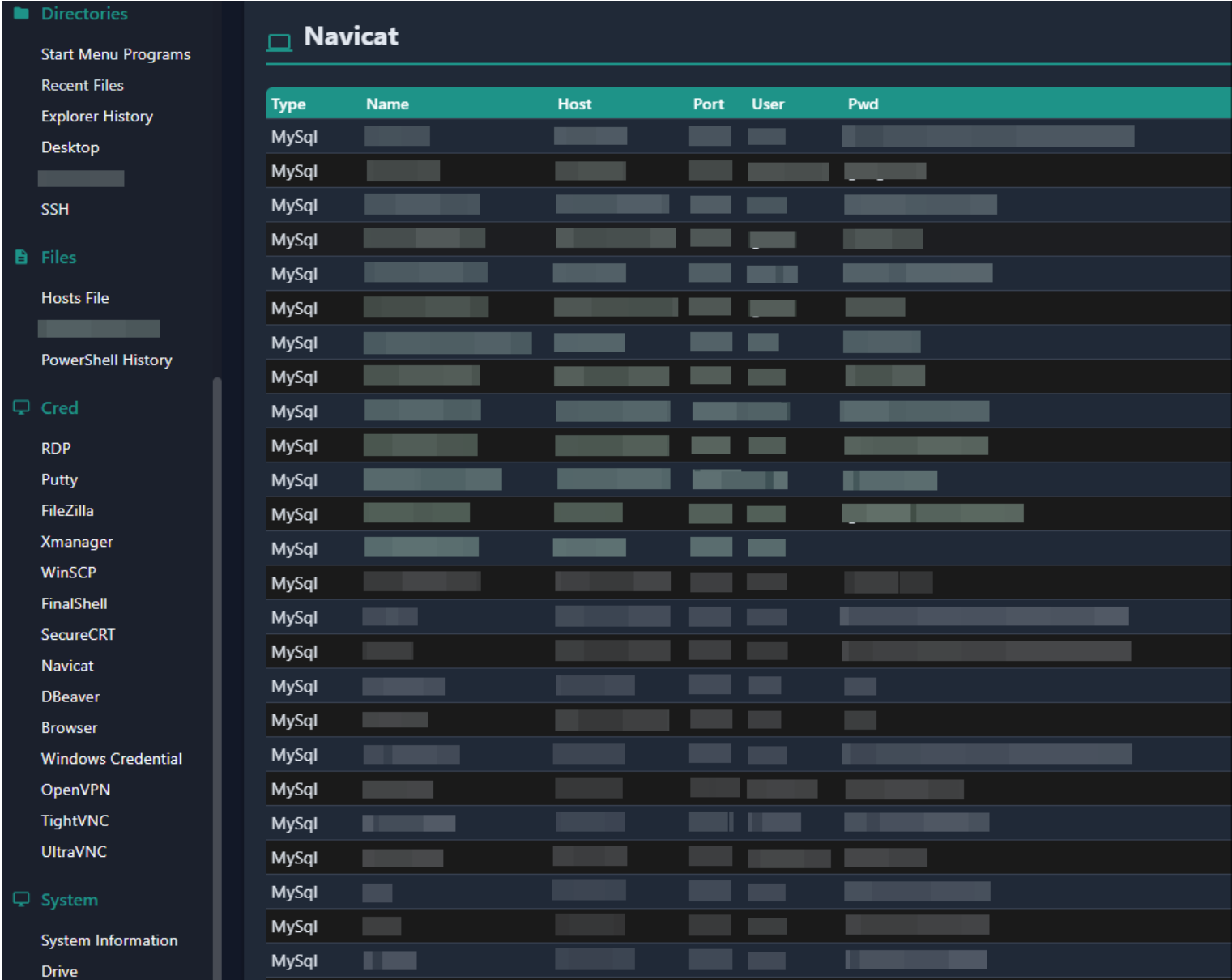Viewport: 1232px width, 980px height.
Task: Select SecureCRT in sidebar
Action: tap(78, 634)
